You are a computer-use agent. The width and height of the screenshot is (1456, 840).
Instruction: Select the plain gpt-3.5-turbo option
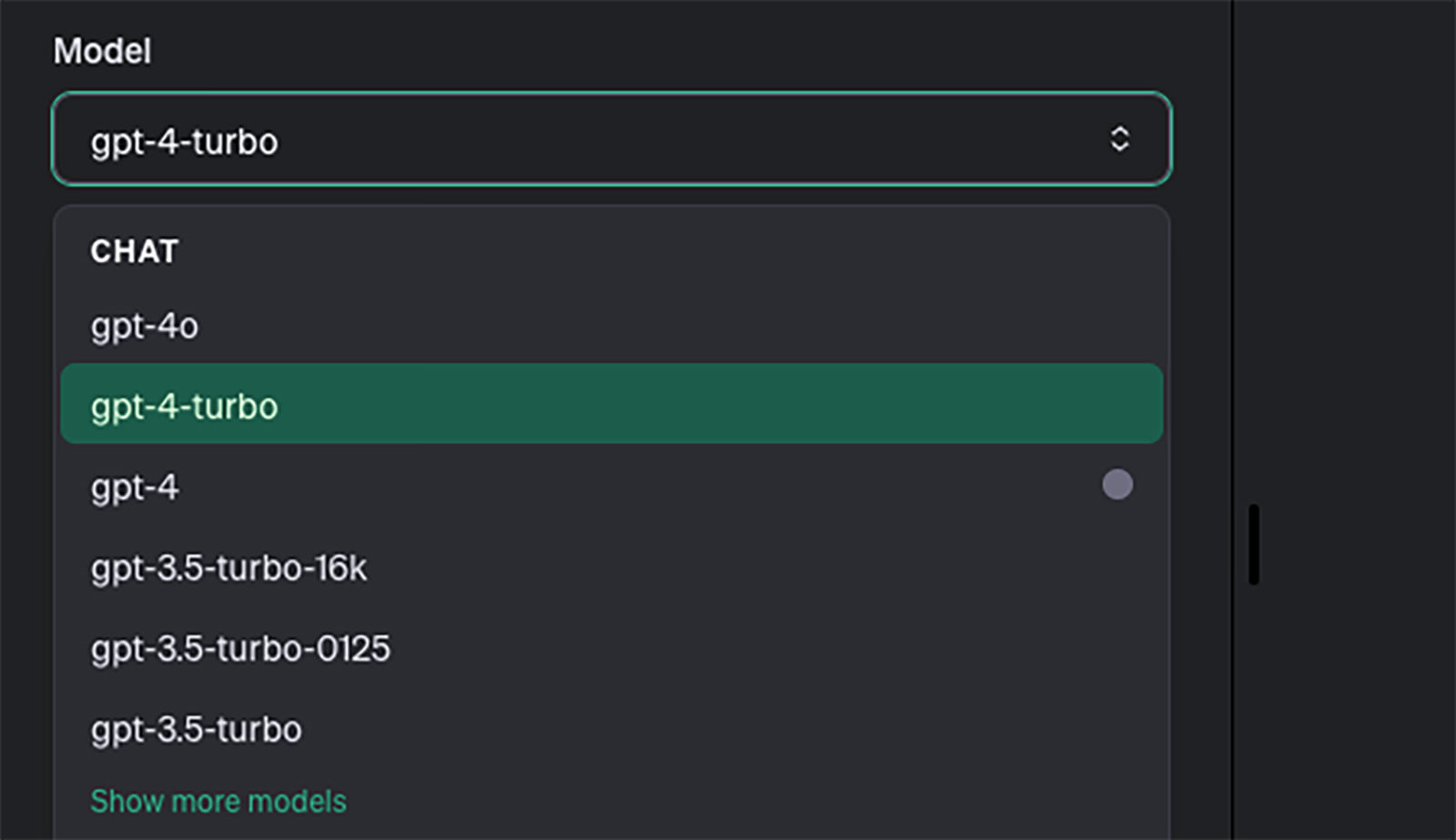(612, 729)
